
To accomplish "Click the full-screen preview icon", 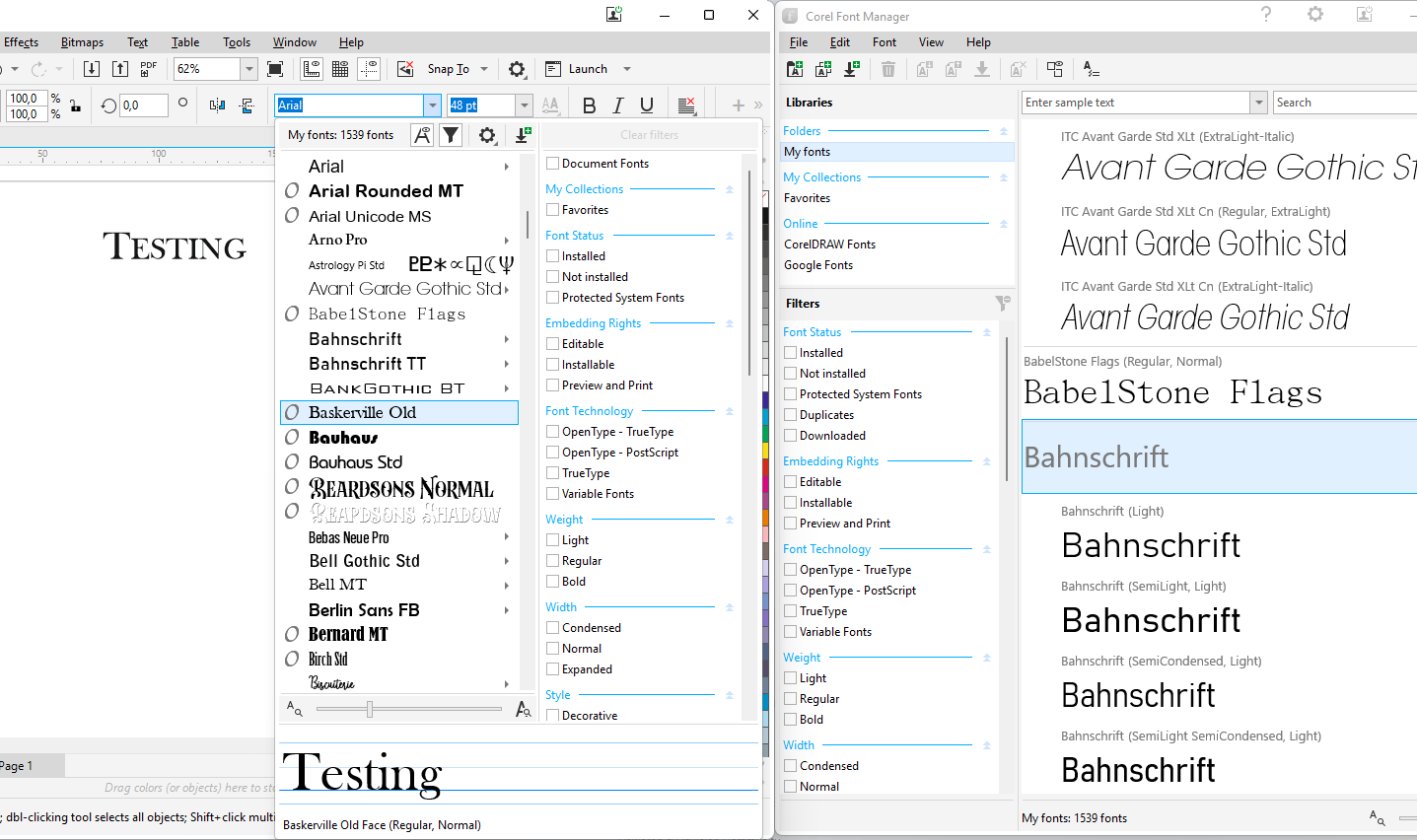I will (275, 69).
